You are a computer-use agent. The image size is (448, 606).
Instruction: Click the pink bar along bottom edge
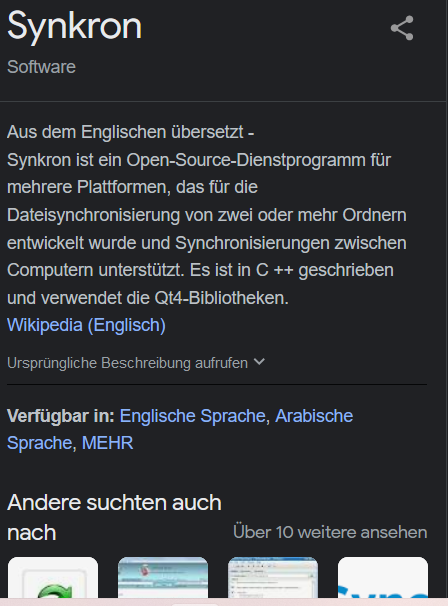(224, 602)
